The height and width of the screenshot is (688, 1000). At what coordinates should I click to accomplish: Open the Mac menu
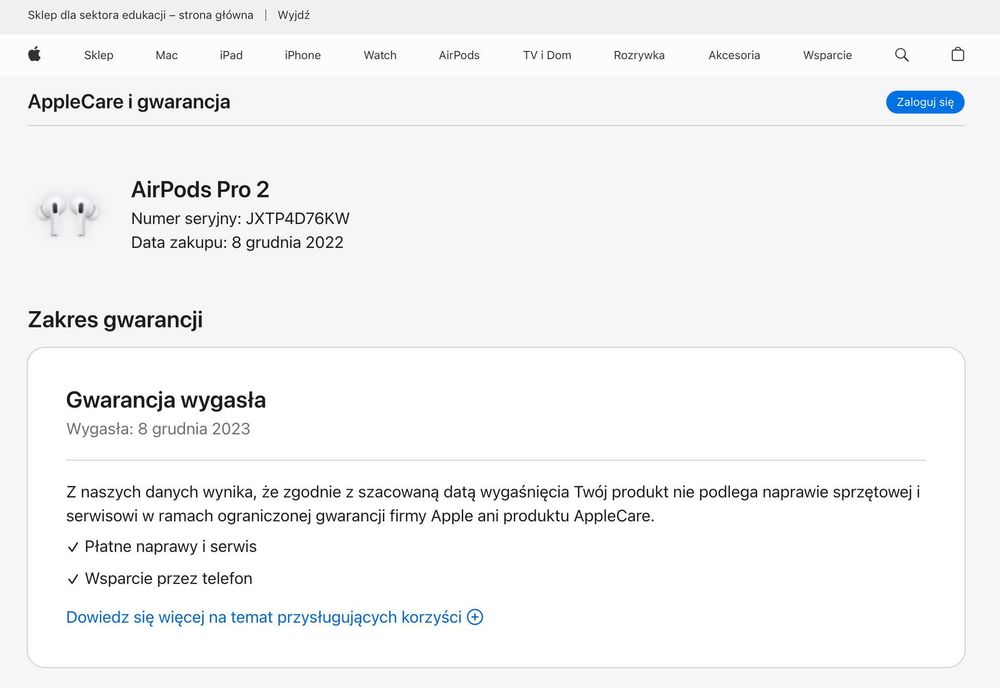pos(167,55)
